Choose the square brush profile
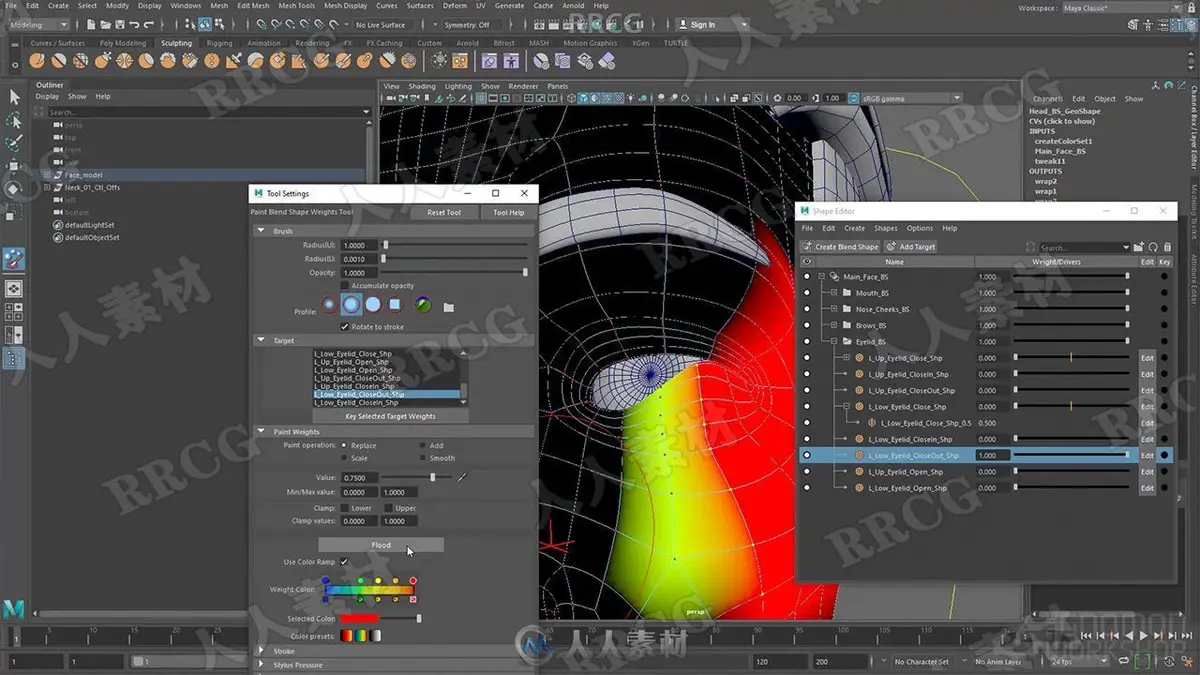This screenshot has height=675, width=1200. click(395, 305)
